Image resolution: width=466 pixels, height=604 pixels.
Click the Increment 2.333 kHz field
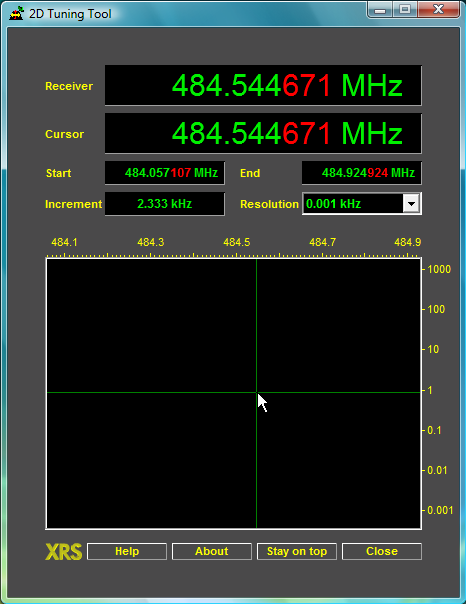tap(164, 203)
